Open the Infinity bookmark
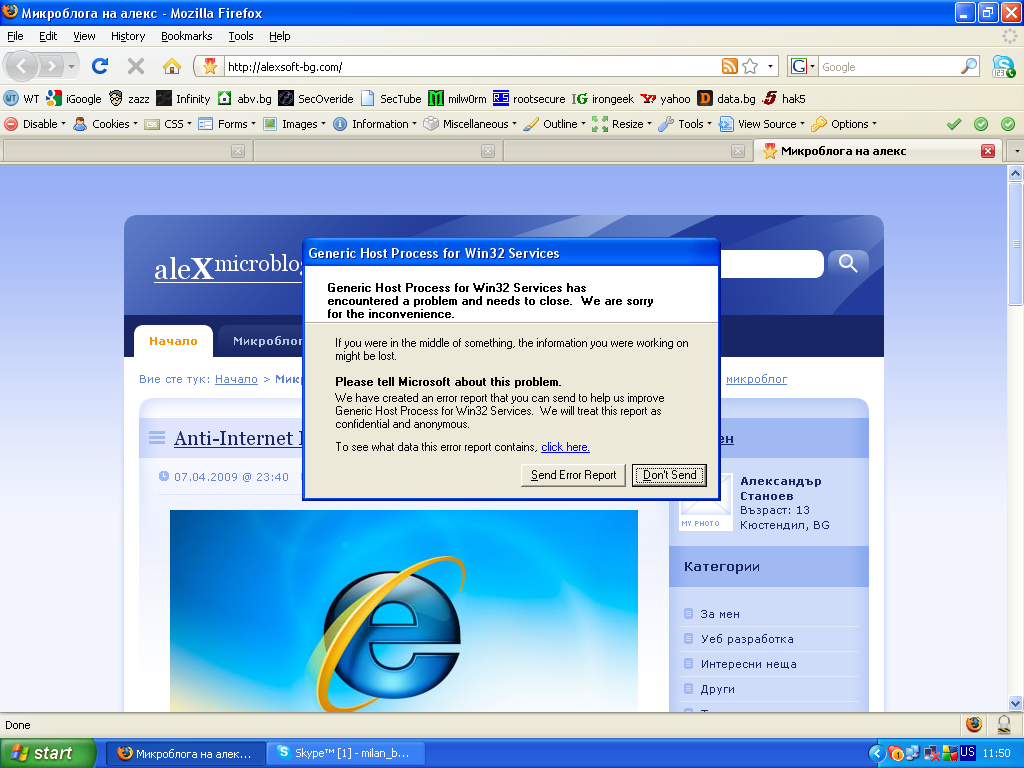Viewport: 1024px width, 768px height. click(184, 99)
